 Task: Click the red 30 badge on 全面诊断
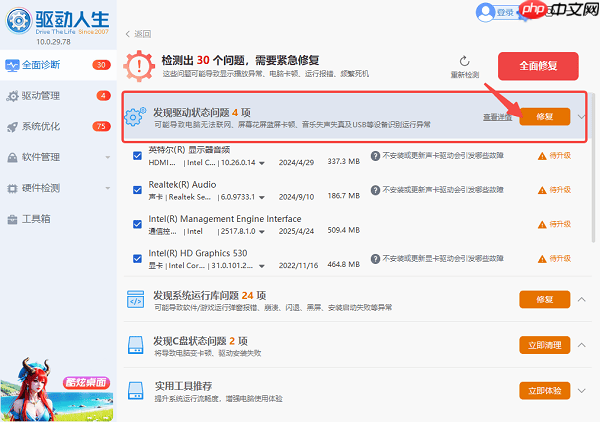[x=101, y=65]
